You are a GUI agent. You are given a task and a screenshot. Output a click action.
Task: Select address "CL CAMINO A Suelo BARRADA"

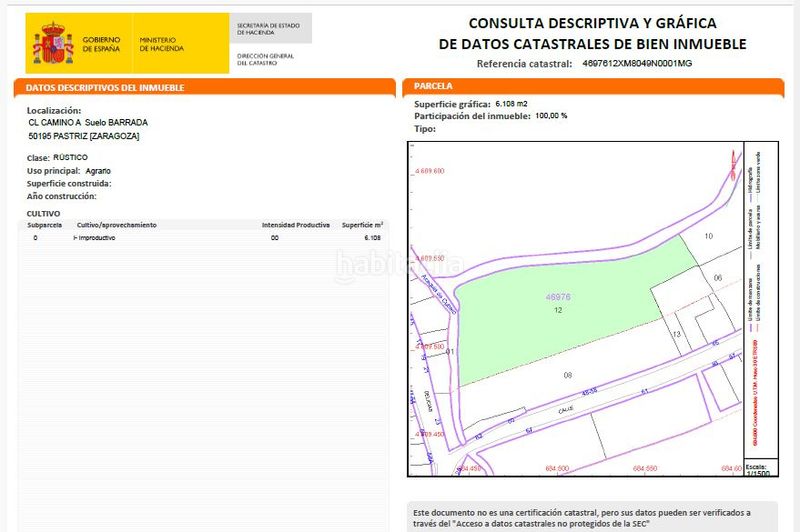88,122
